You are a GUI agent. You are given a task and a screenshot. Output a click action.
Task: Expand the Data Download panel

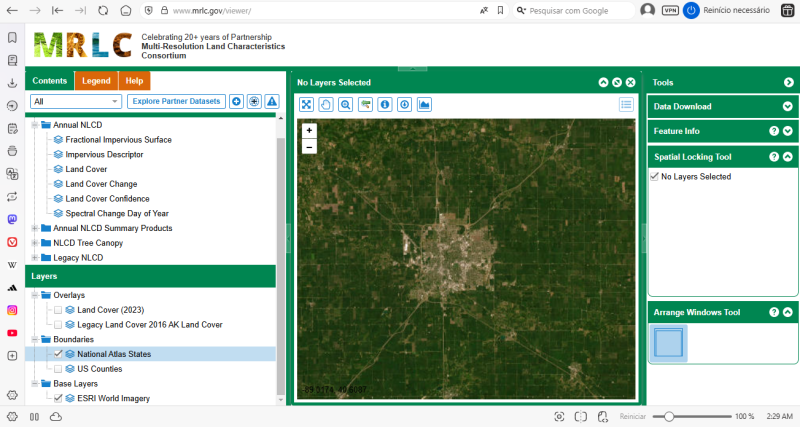tap(788, 107)
